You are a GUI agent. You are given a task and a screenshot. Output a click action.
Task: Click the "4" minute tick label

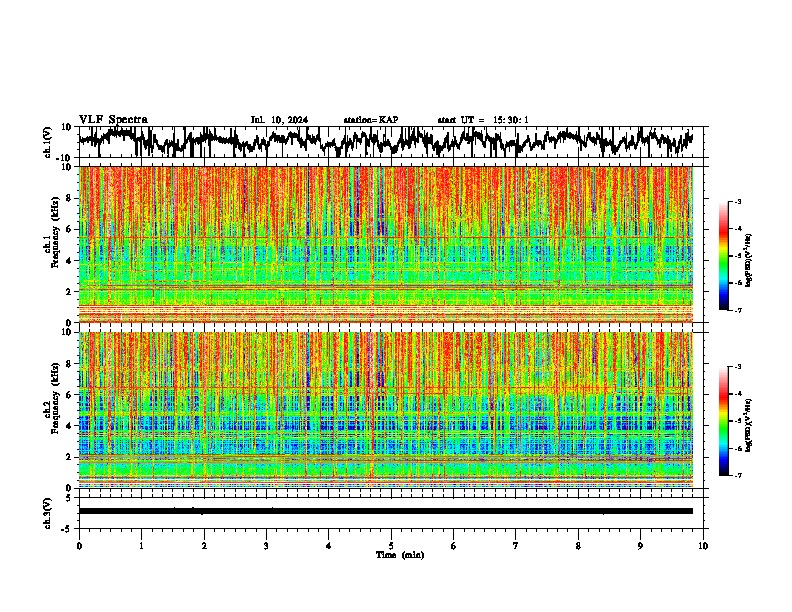coord(329,546)
